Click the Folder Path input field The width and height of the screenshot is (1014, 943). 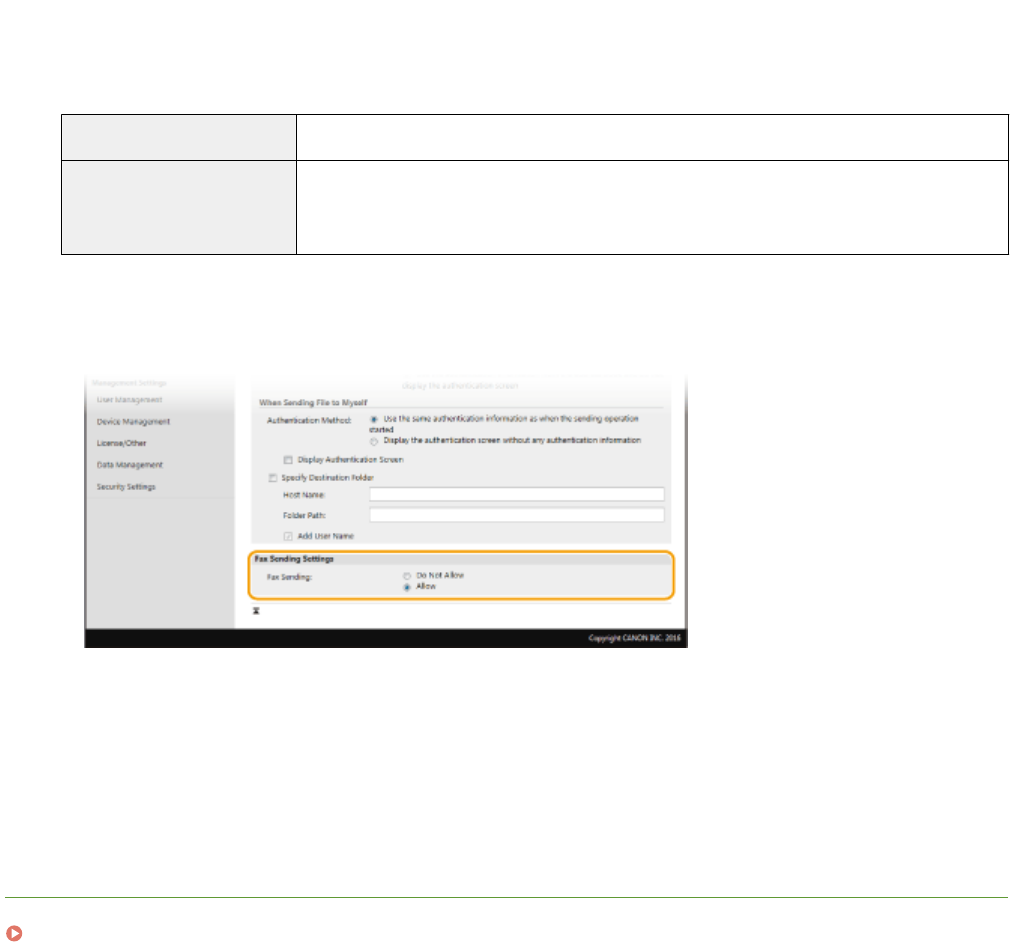point(517,515)
